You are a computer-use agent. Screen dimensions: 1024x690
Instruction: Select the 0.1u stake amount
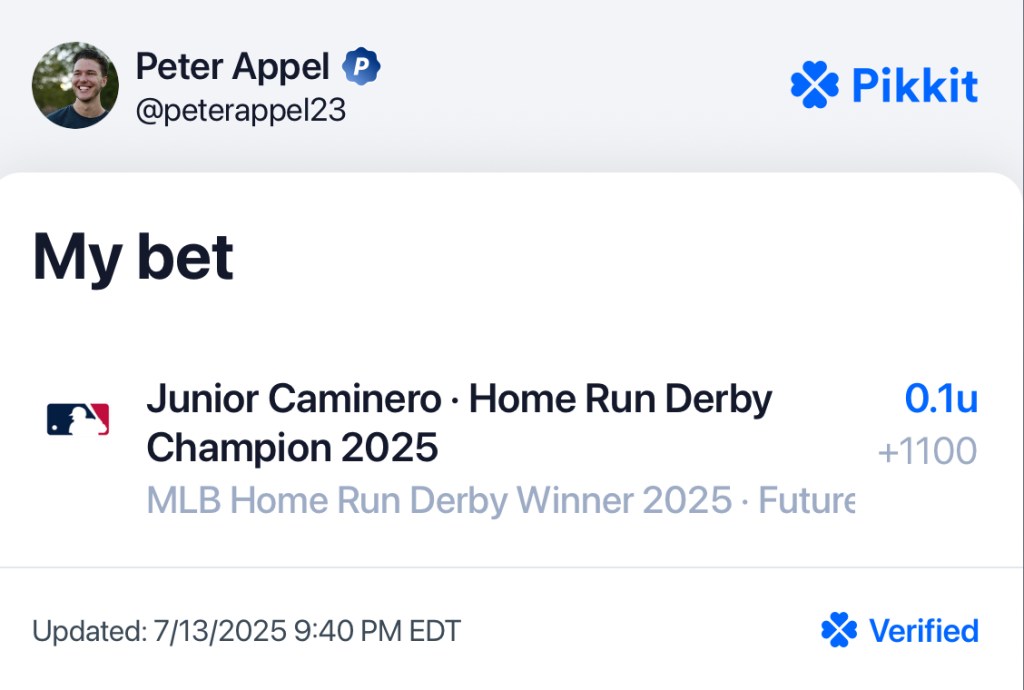pyautogui.click(x=941, y=398)
